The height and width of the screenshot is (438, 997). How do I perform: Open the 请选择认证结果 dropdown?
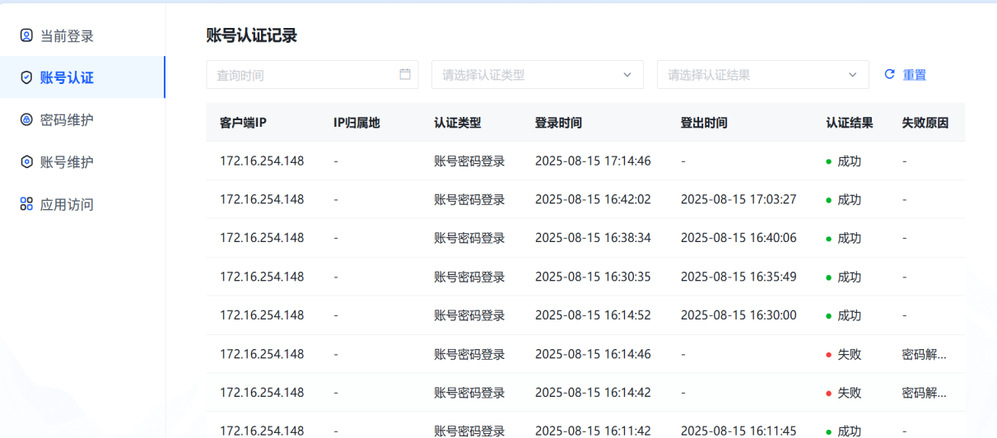click(762, 75)
